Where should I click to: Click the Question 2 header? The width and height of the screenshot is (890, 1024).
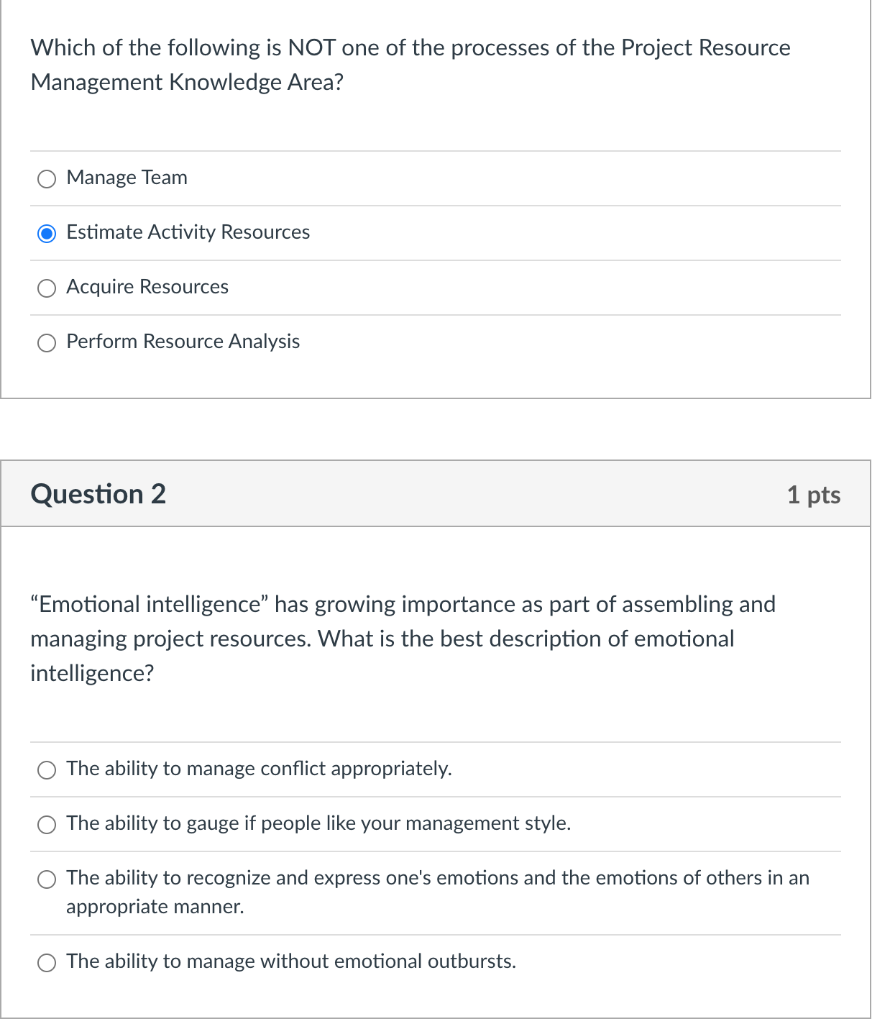point(98,494)
